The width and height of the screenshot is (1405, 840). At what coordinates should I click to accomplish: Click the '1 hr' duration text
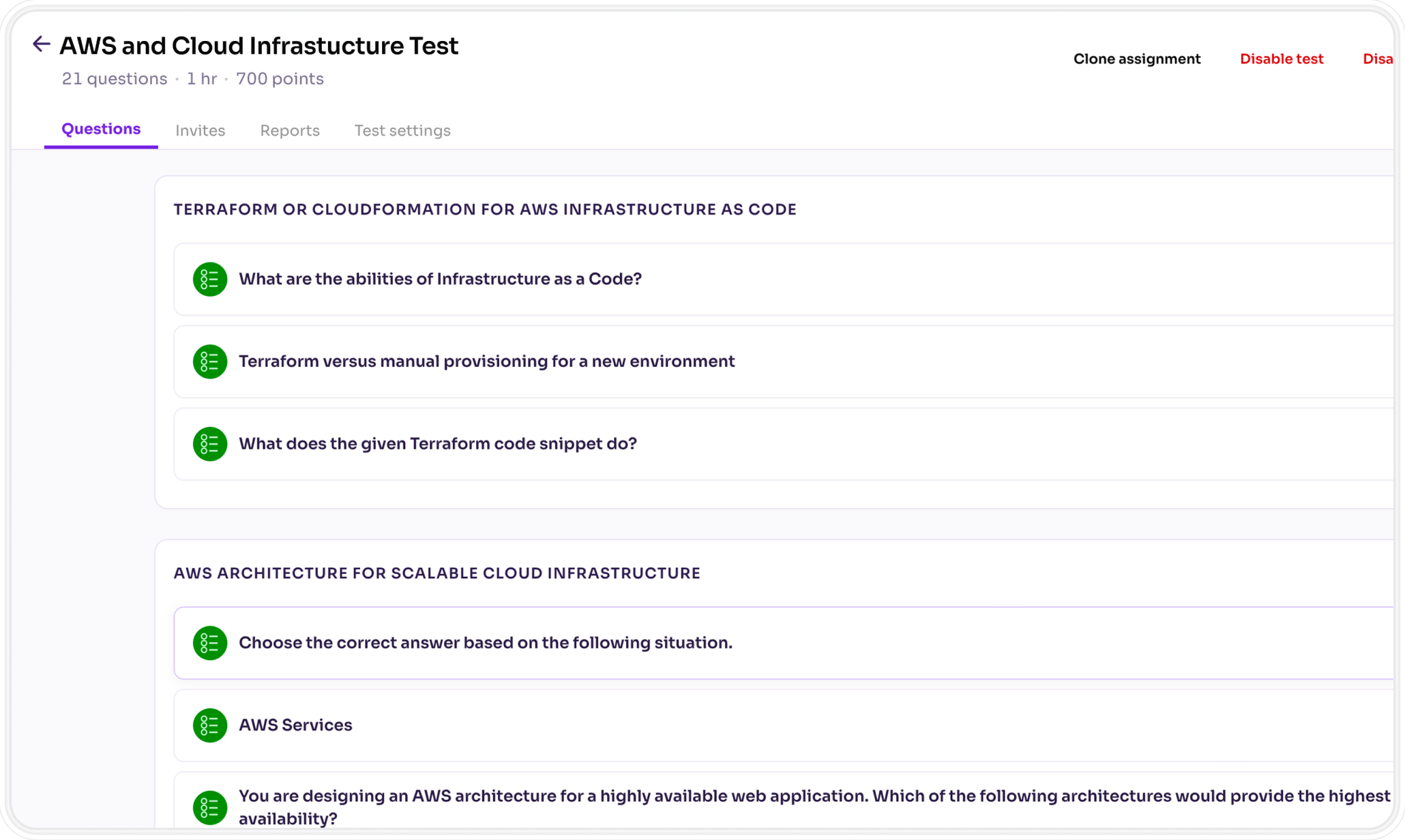[202, 79]
